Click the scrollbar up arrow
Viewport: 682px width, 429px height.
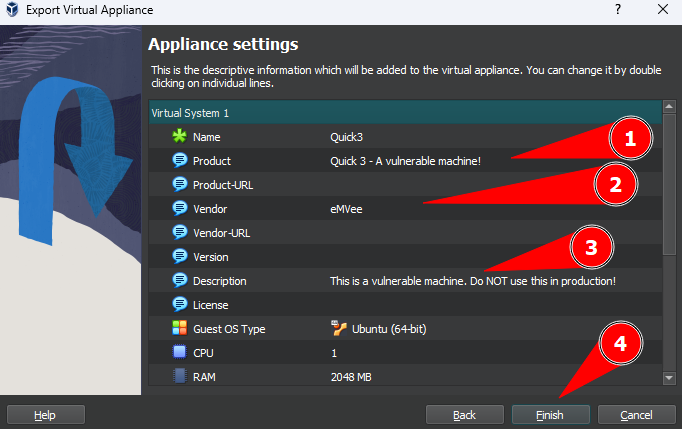669,107
